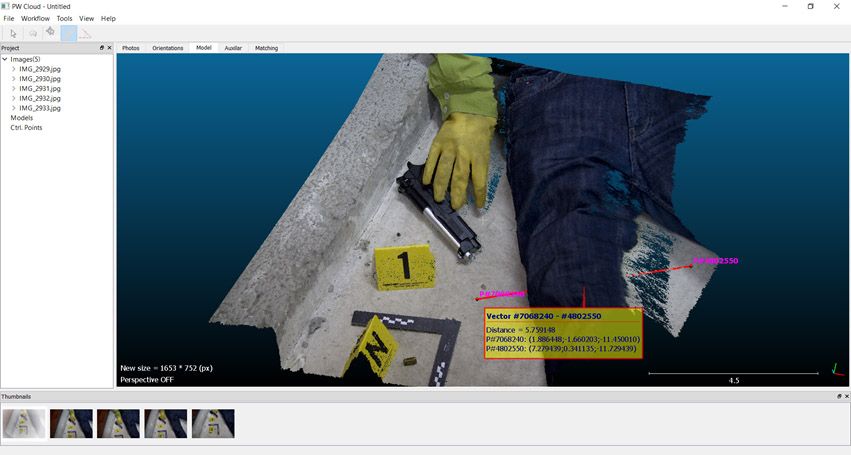Switch to the Matching tab
851x455 pixels.
(266, 48)
